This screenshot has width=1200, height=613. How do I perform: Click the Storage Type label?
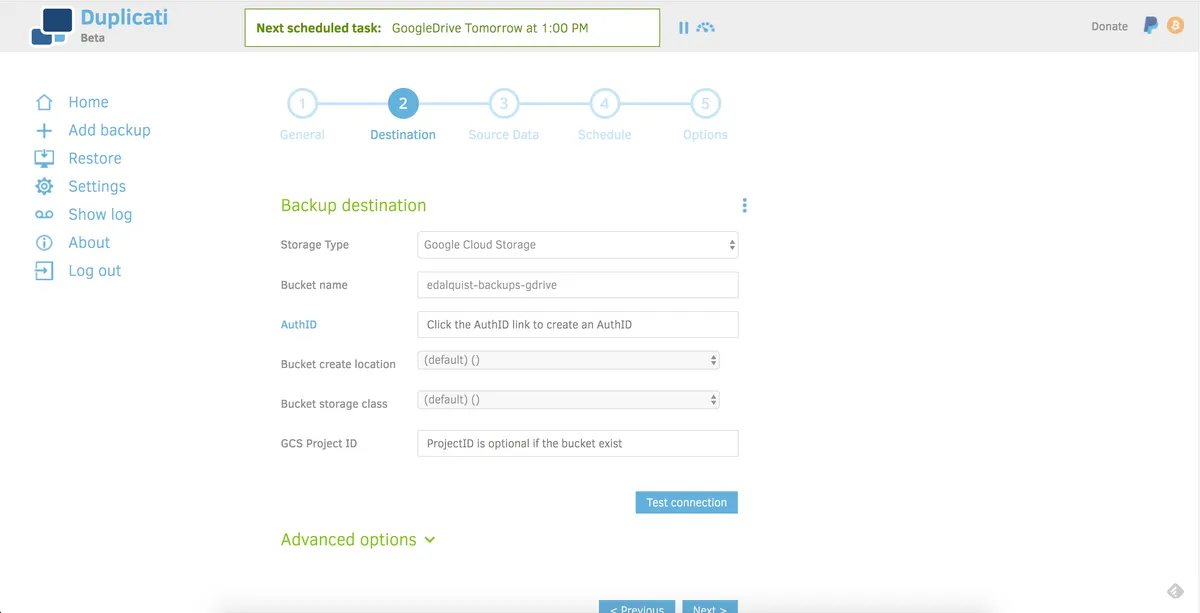point(315,245)
